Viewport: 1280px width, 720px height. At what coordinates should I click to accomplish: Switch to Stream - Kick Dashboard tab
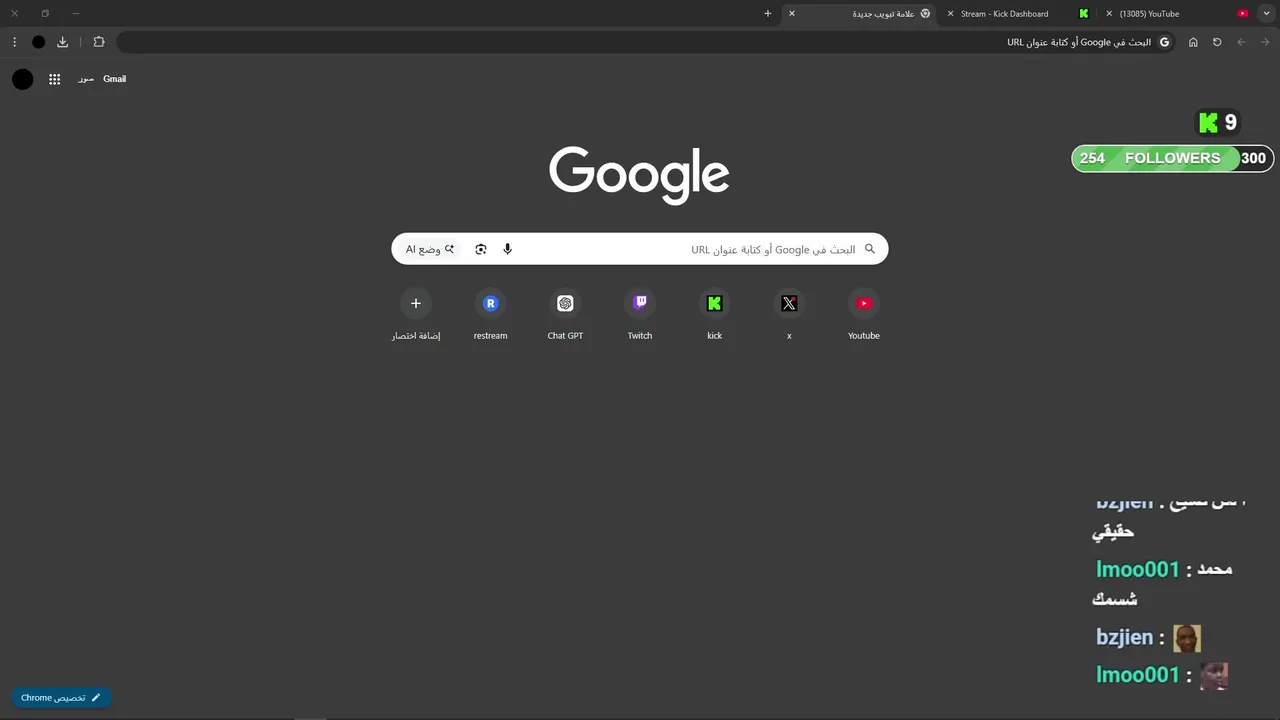point(1018,14)
